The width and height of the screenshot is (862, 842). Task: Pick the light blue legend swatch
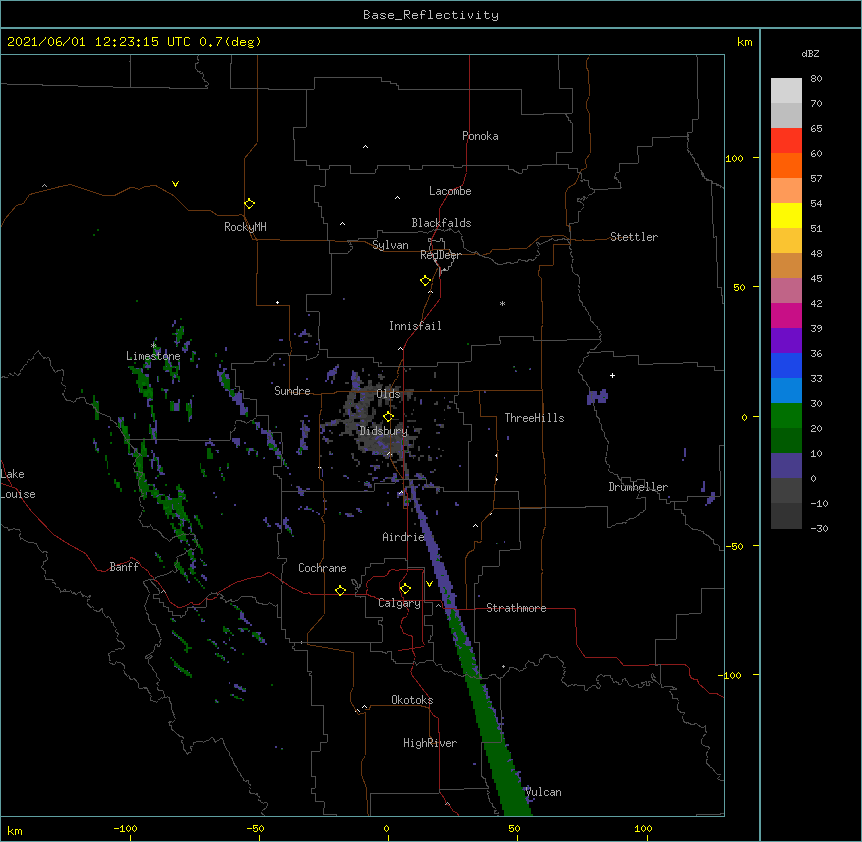(x=786, y=390)
